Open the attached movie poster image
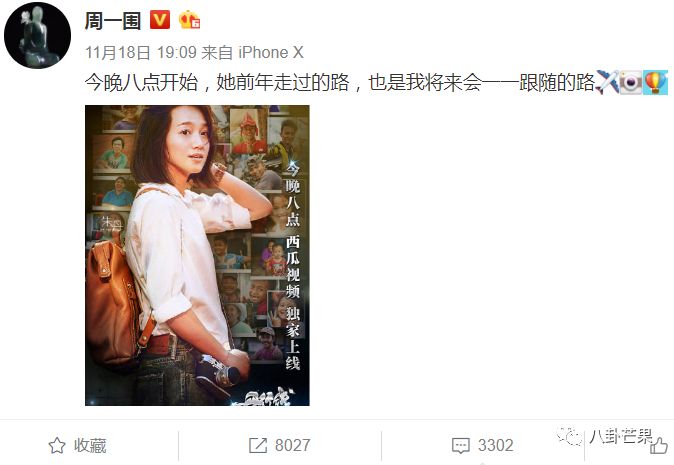674x465 pixels. pyautogui.click(x=197, y=255)
